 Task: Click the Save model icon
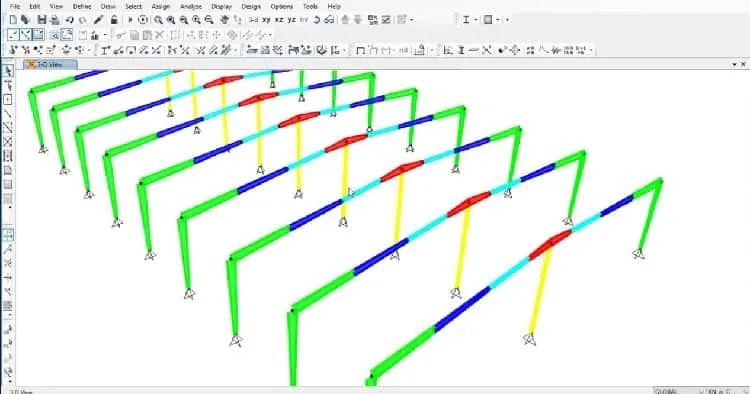coord(42,20)
